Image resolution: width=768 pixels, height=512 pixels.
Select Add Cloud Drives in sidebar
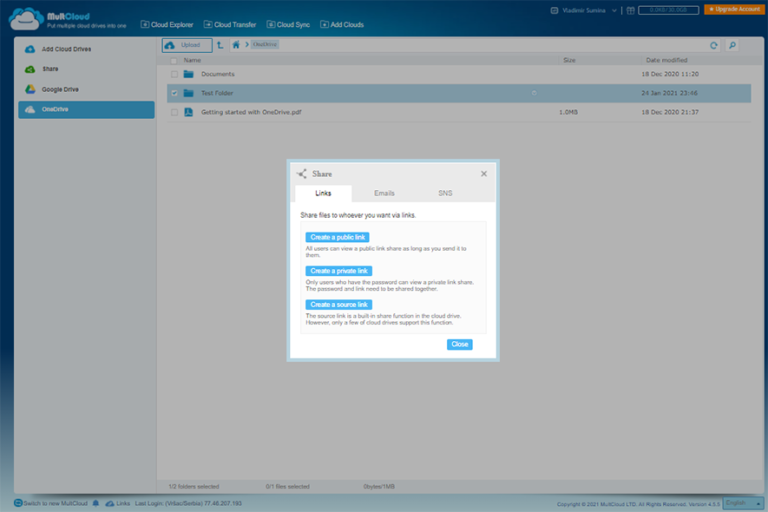click(86, 49)
